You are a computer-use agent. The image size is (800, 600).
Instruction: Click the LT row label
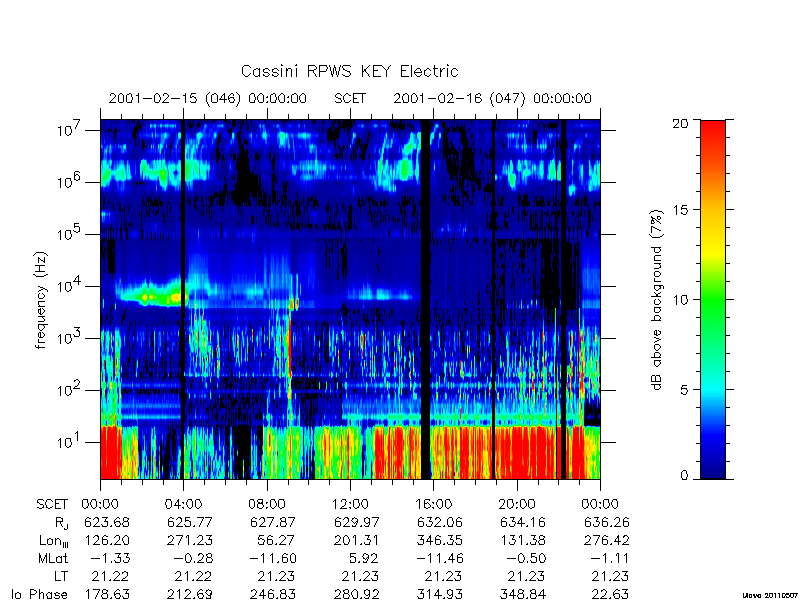[x=60, y=576]
